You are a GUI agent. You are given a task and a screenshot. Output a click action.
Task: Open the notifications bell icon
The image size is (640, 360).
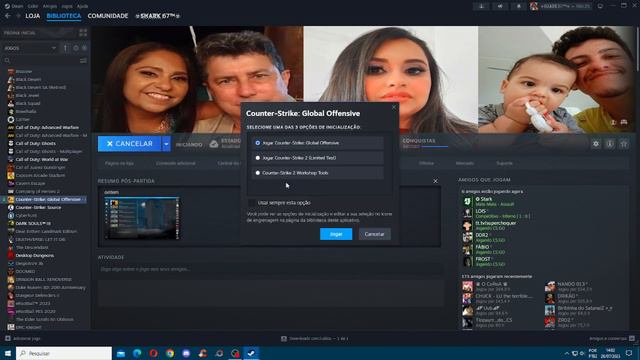click(x=518, y=6)
